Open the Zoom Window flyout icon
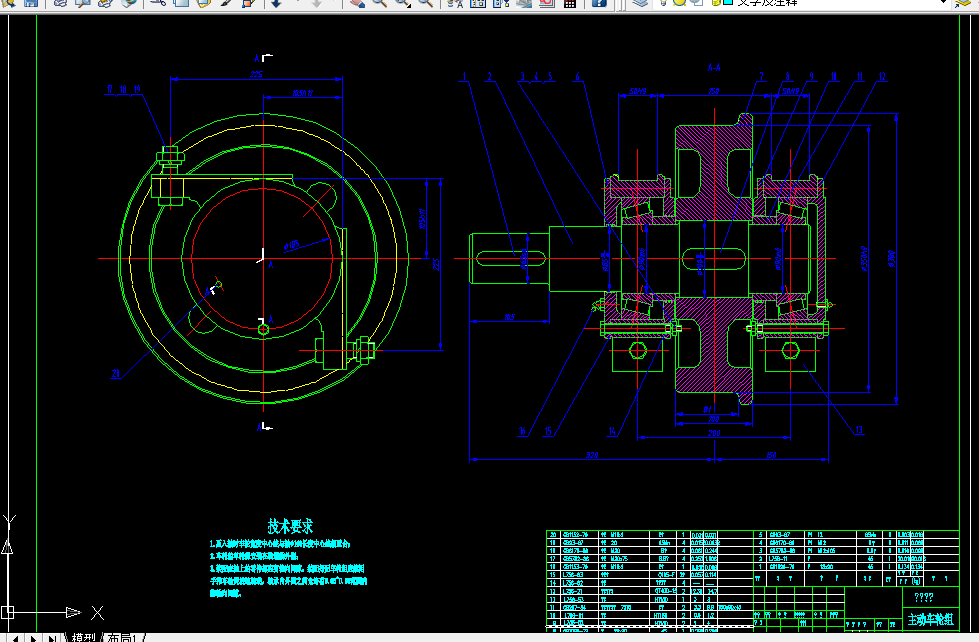 [x=403, y=3]
